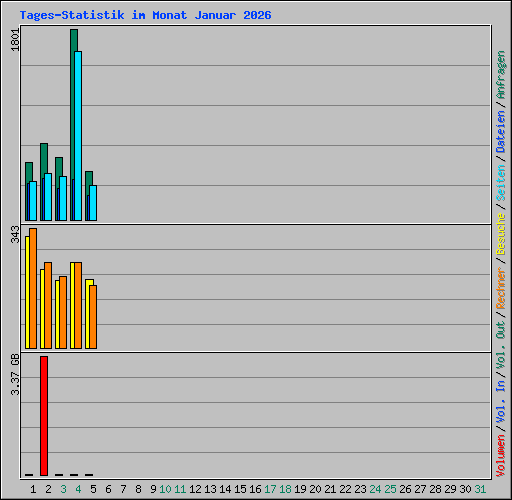This screenshot has height=500, width=512.
Task: Click the cyan Seiten bar for day 1
Action: pos(33,201)
